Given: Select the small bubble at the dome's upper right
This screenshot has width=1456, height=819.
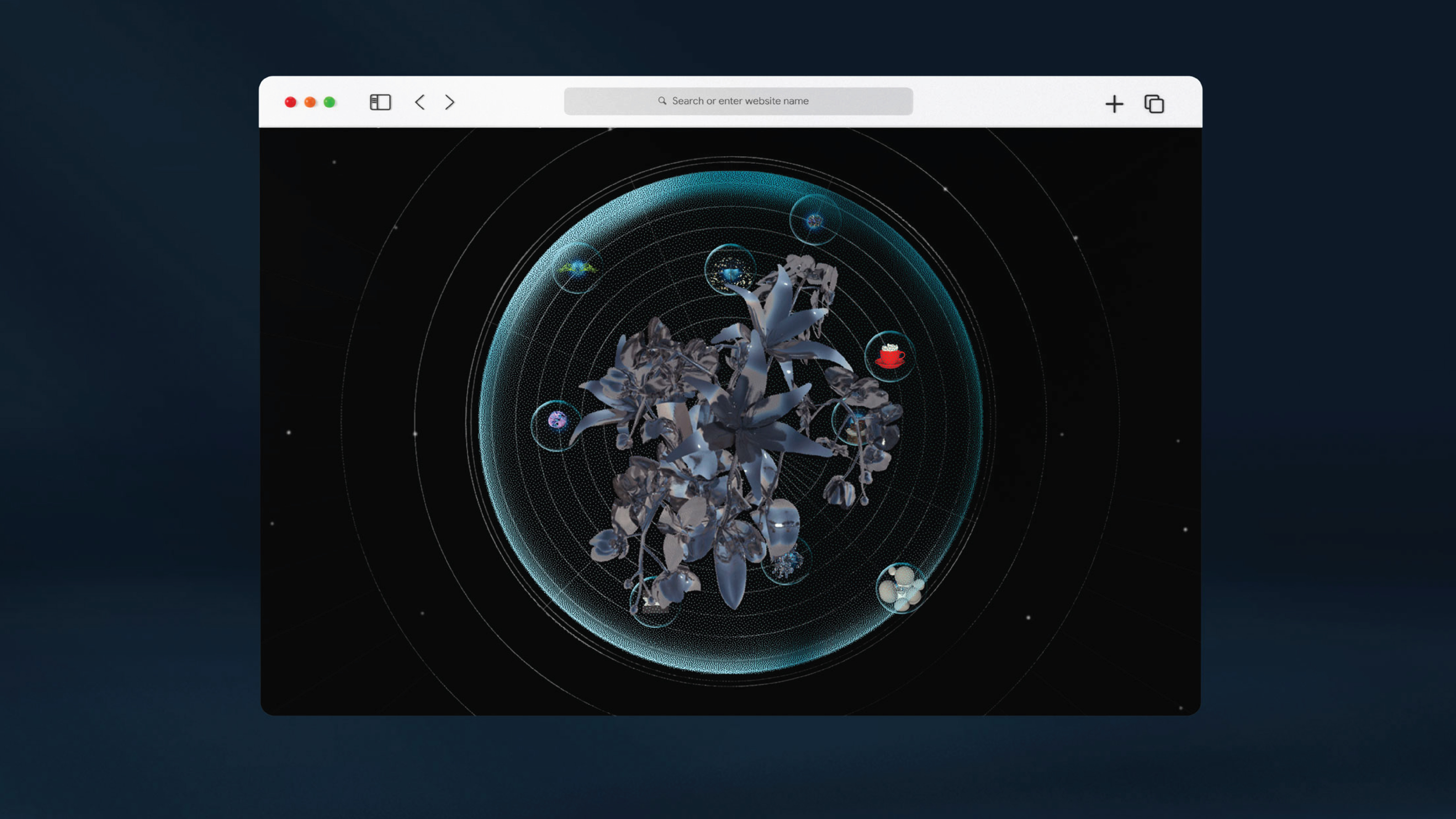Looking at the screenshot, I should click(814, 220).
